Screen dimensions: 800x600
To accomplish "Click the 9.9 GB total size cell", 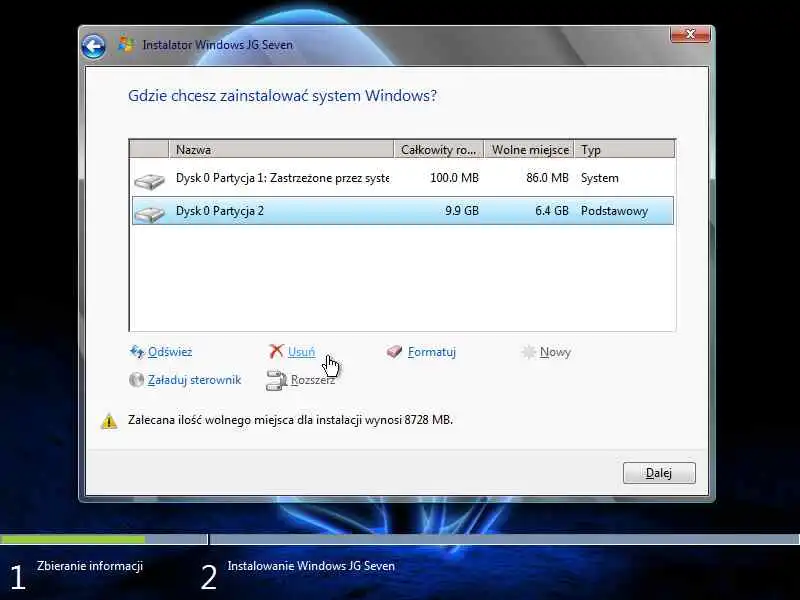I will (x=462, y=211).
